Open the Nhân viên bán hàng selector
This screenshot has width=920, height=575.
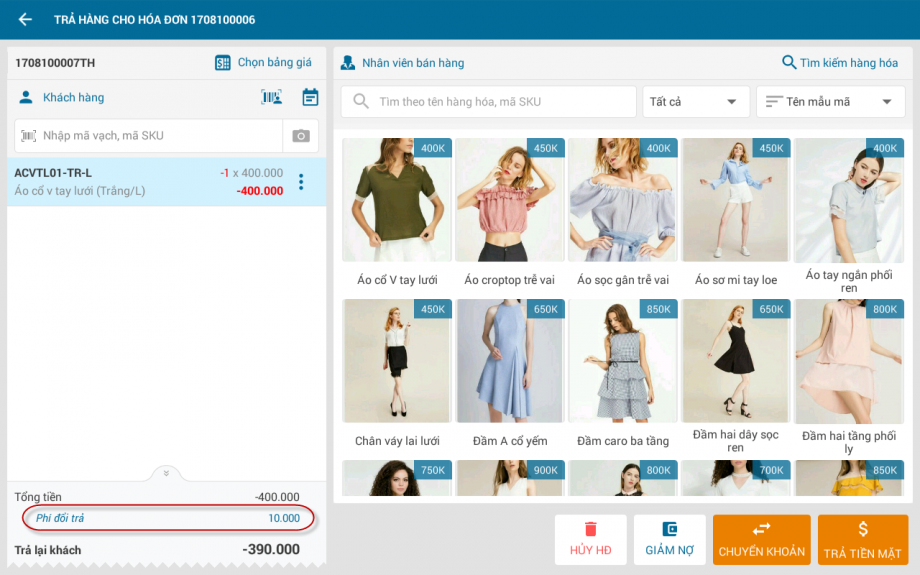[413, 63]
